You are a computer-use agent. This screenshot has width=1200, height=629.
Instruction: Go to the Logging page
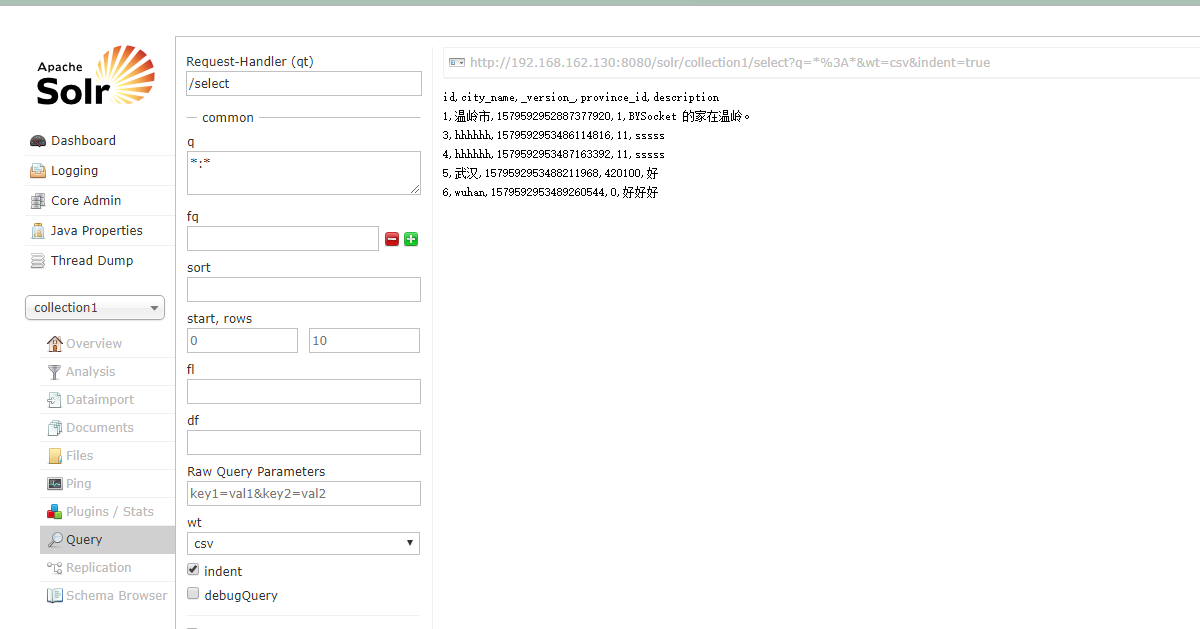pos(100,171)
